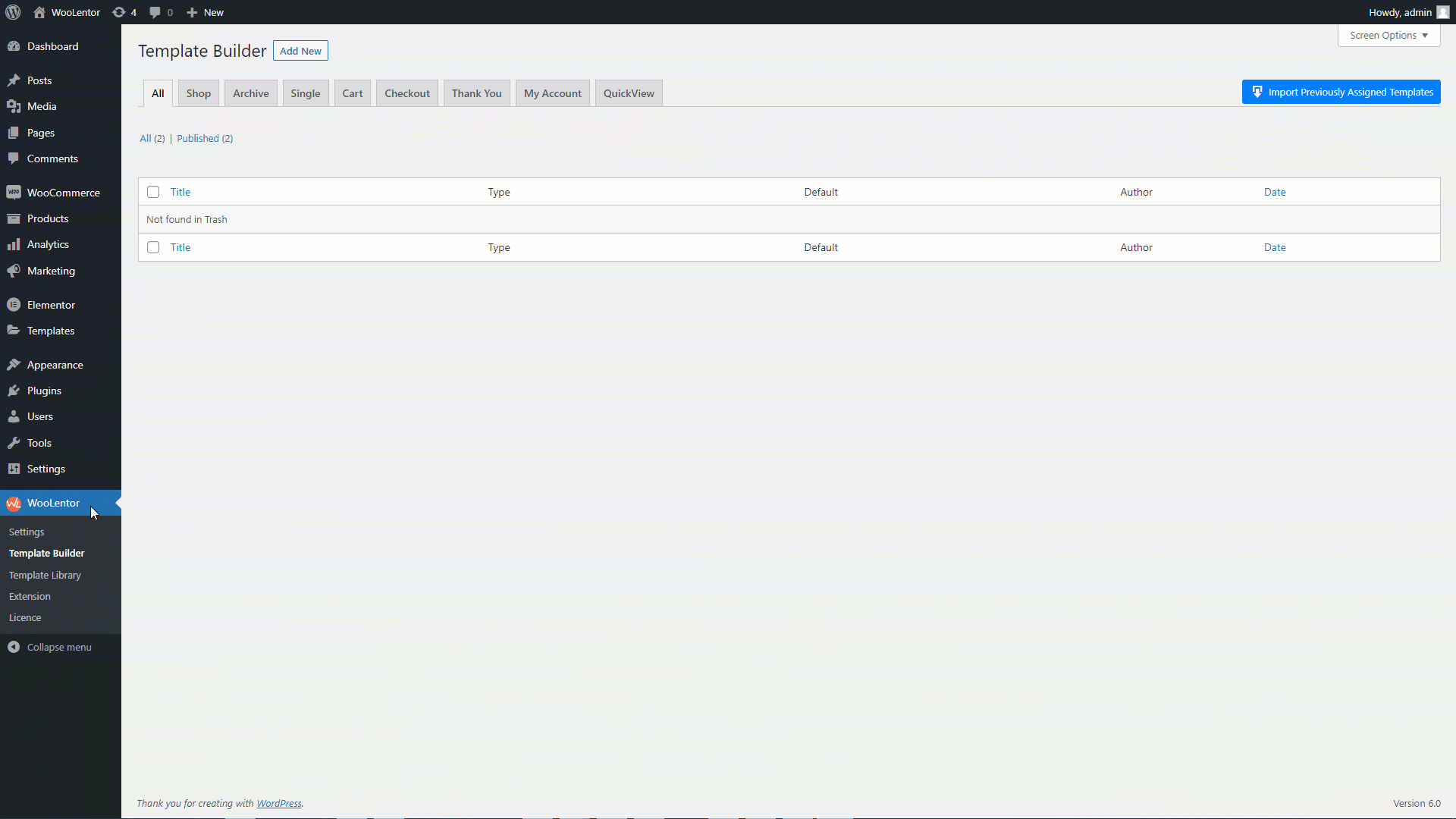Screen dimensions: 1456x819
Task: Click the Marketing megaphone icon
Action: click(x=14, y=271)
